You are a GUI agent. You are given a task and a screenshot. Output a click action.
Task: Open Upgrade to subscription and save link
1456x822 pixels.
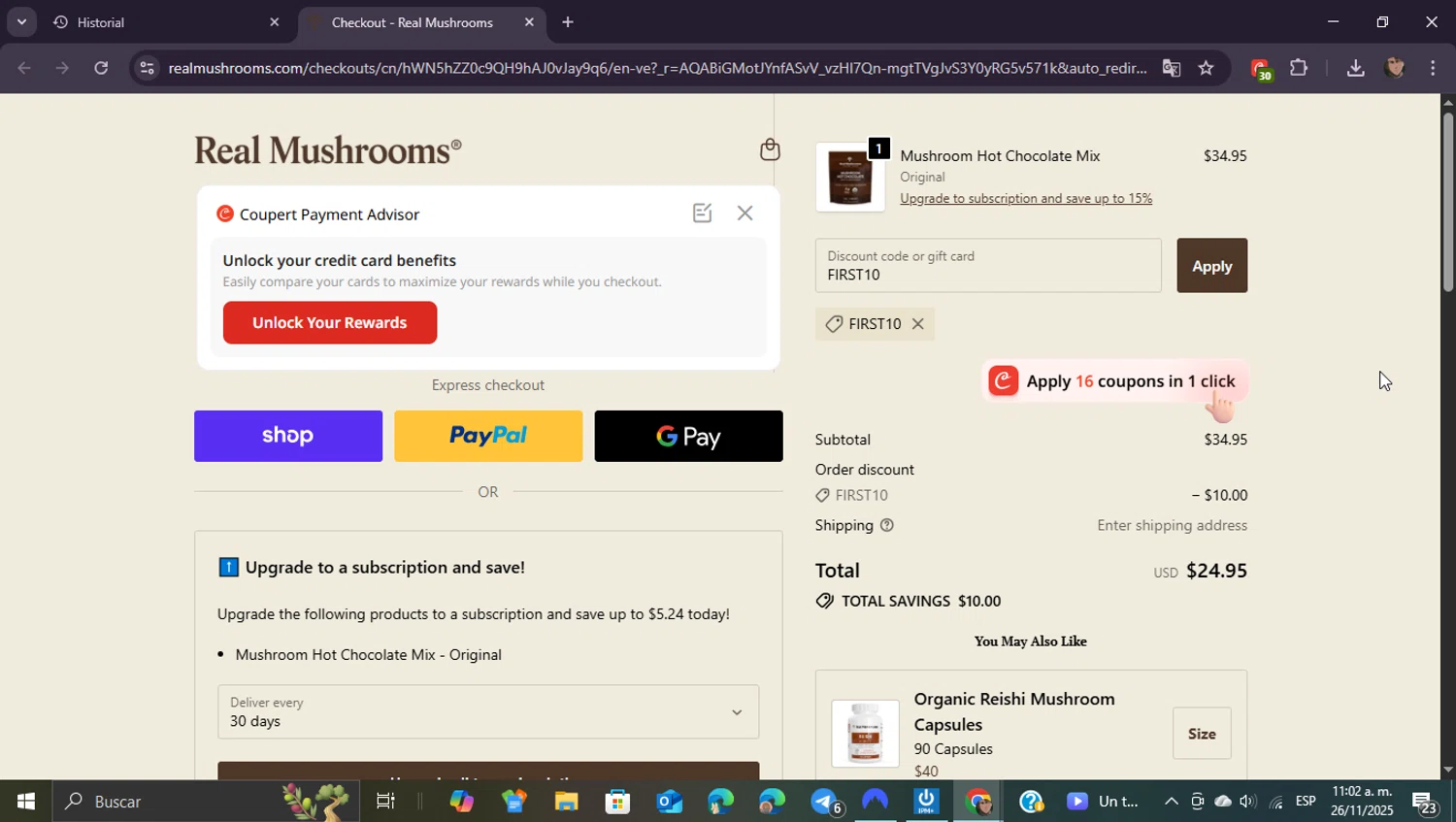(x=1026, y=199)
